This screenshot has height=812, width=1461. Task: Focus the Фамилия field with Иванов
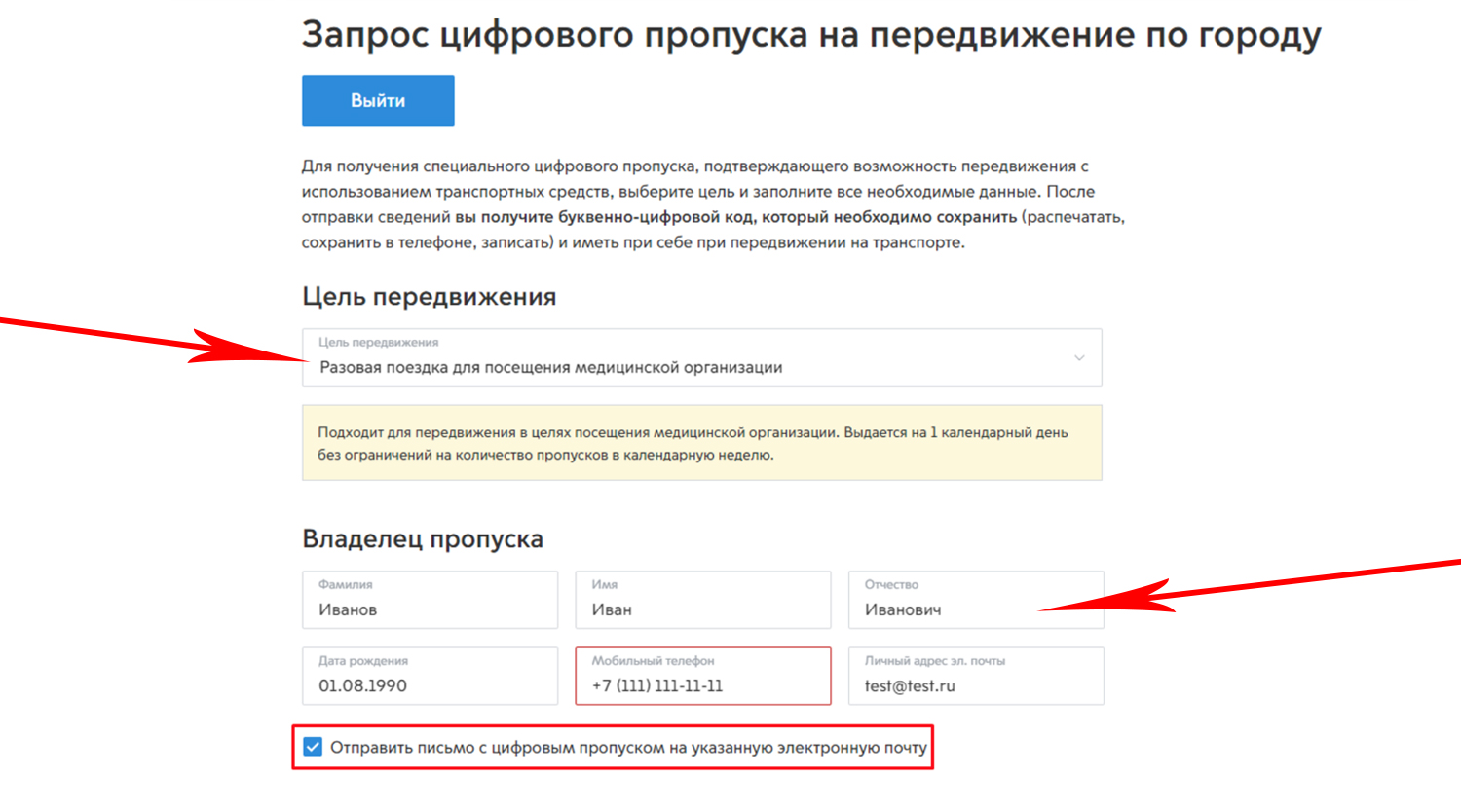(x=430, y=600)
